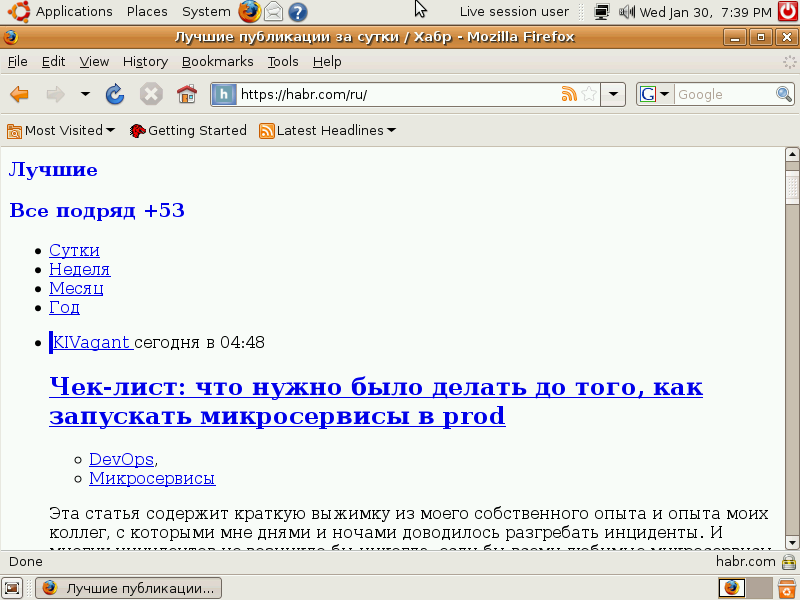
Task: Open the address bar history dropdown
Action: coord(613,94)
